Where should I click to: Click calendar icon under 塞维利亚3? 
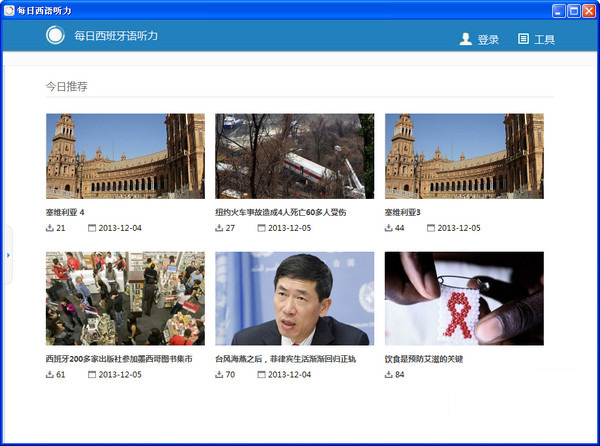click(431, 228)
